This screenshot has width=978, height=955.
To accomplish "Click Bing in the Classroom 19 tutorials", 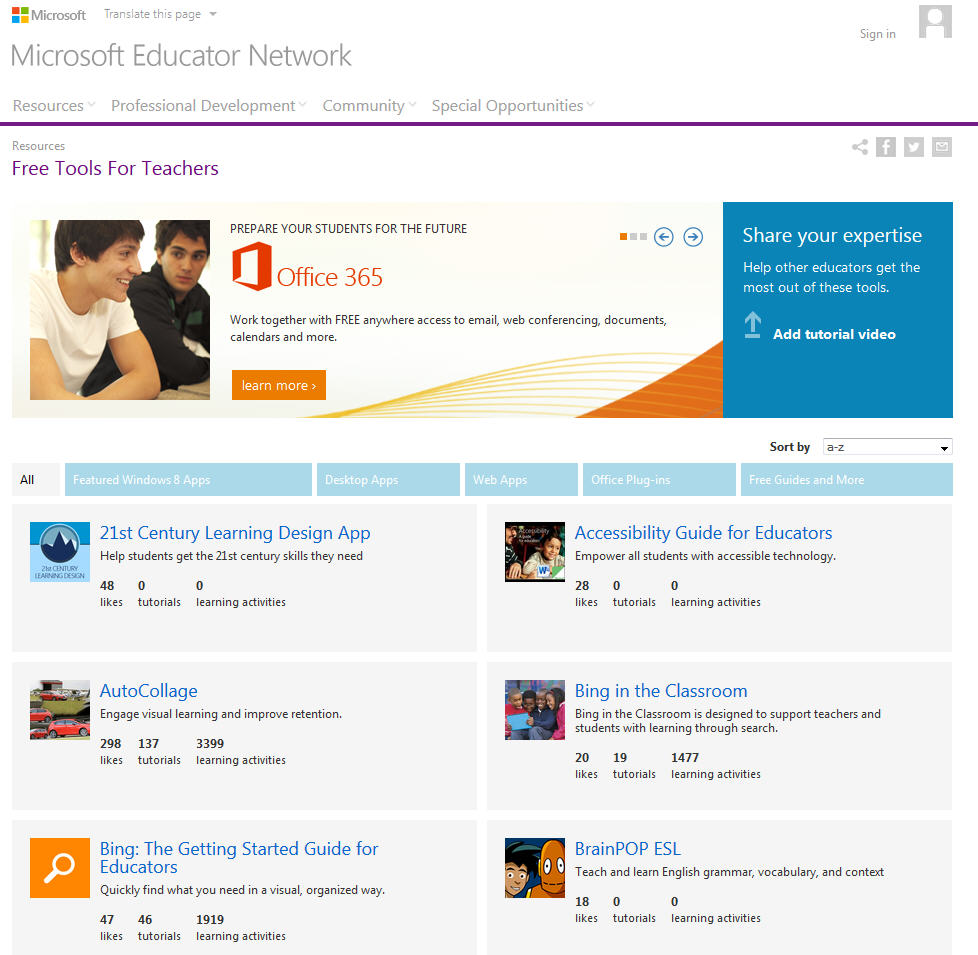I will point(620,757).
